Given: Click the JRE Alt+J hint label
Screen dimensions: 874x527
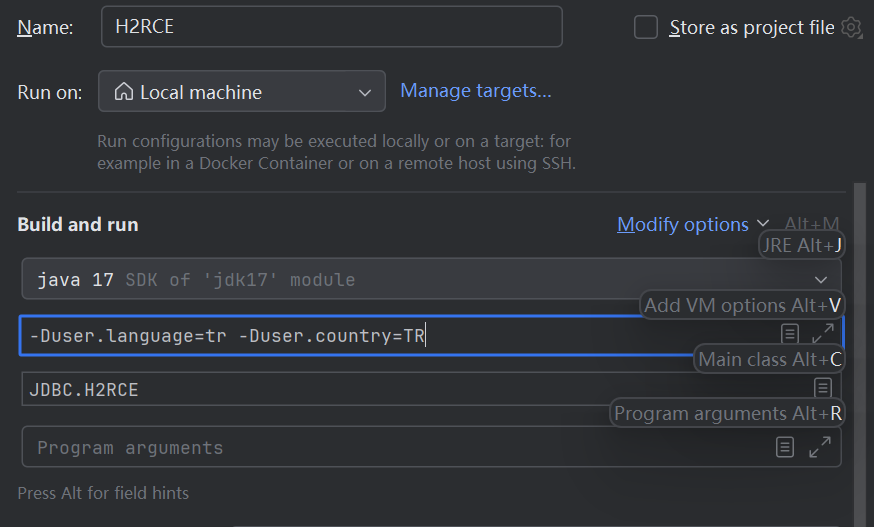Looking at the screenshot, I should click(x=803, y=245).
